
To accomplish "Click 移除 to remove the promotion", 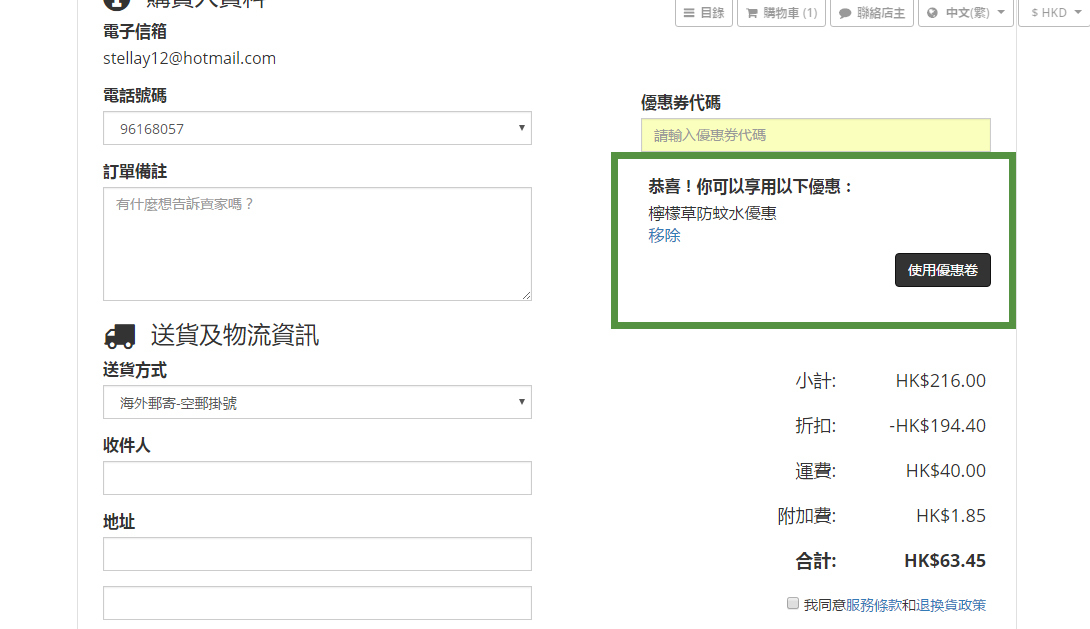I will tap(664, 236).
